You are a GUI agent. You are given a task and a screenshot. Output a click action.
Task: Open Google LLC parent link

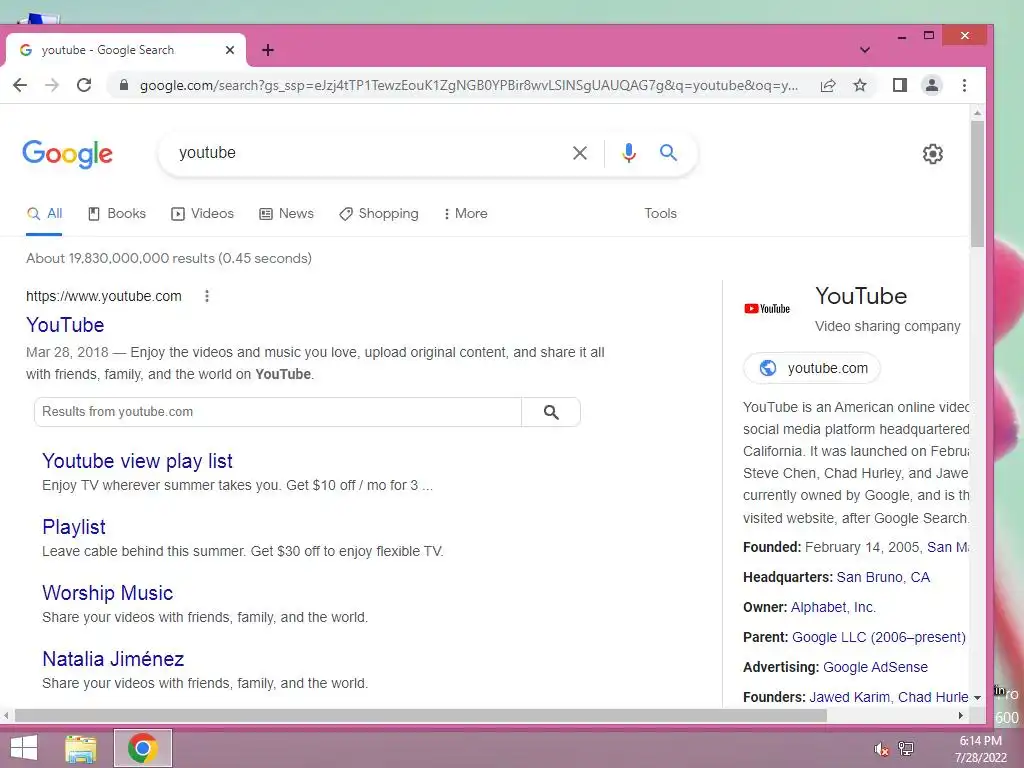click(878, 637)
